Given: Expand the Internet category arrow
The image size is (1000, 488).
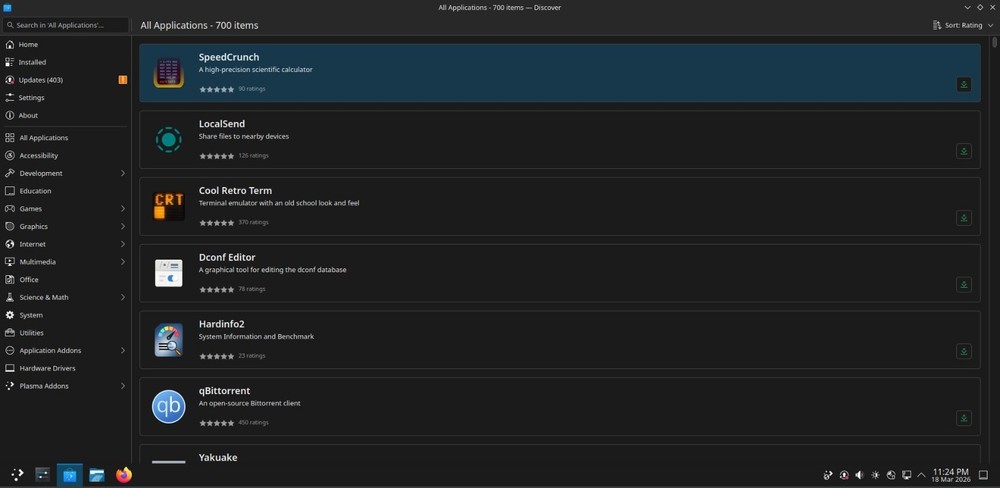Looking at the screenshot, I should point(122,244).
